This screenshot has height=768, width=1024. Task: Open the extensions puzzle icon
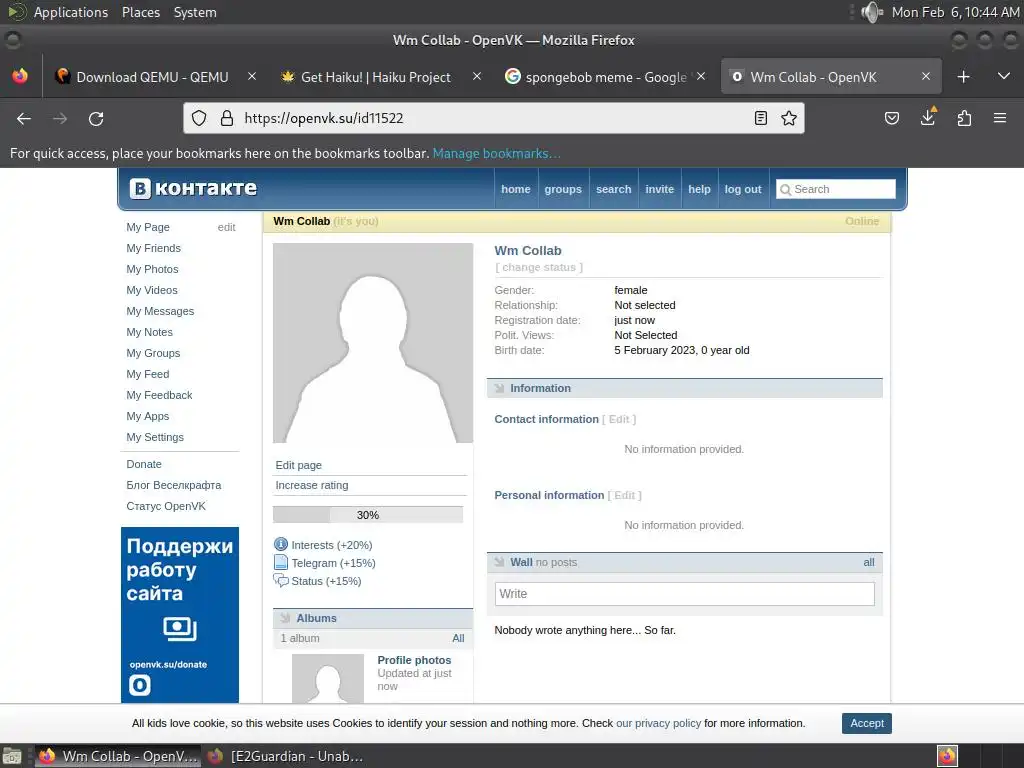[964, 118]
